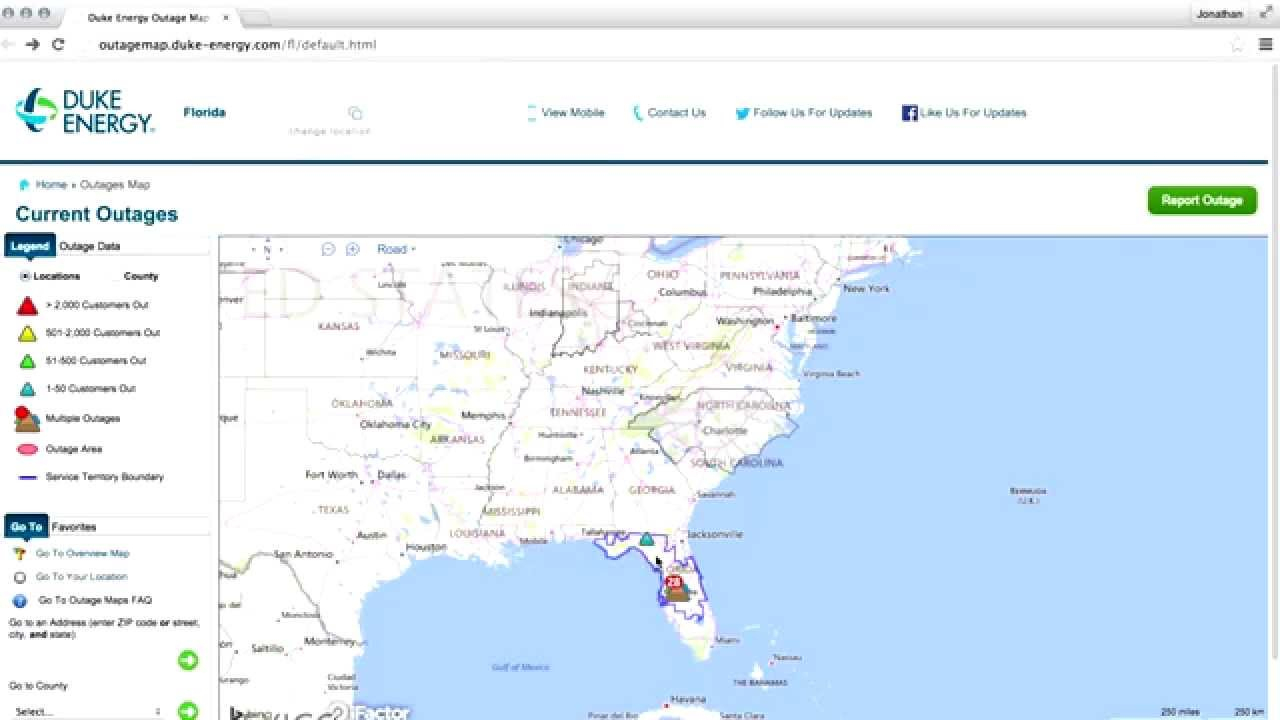Switch to the Favorites tab

[x=74, y=527]
